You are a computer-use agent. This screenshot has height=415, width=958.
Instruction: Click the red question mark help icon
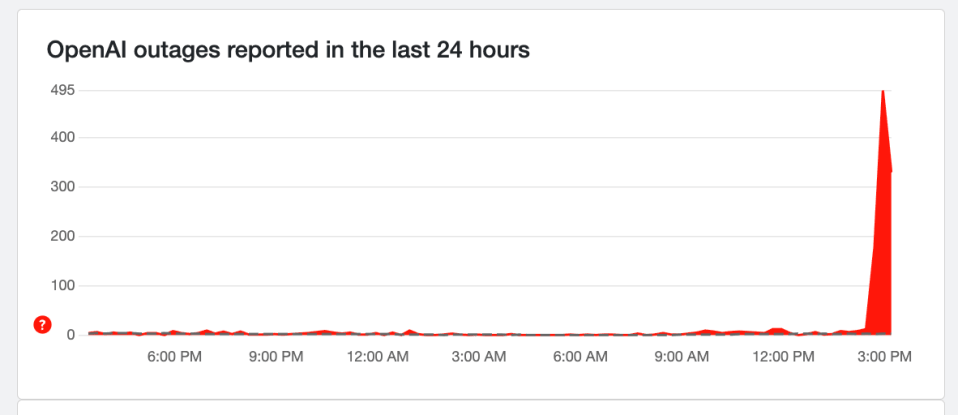43,325
